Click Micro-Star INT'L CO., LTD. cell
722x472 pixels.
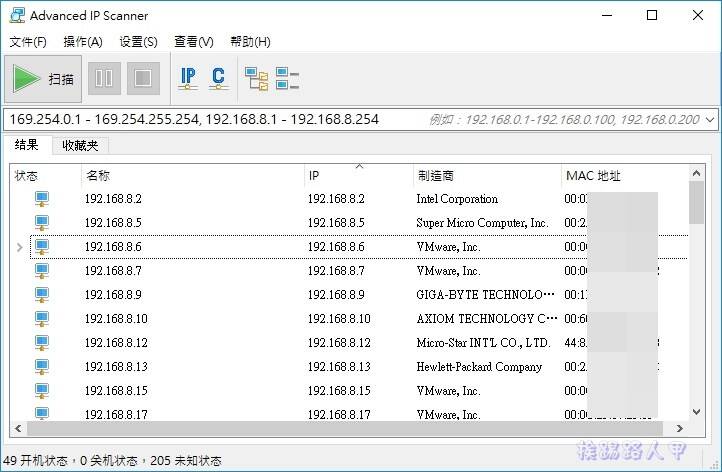(483, 343)
